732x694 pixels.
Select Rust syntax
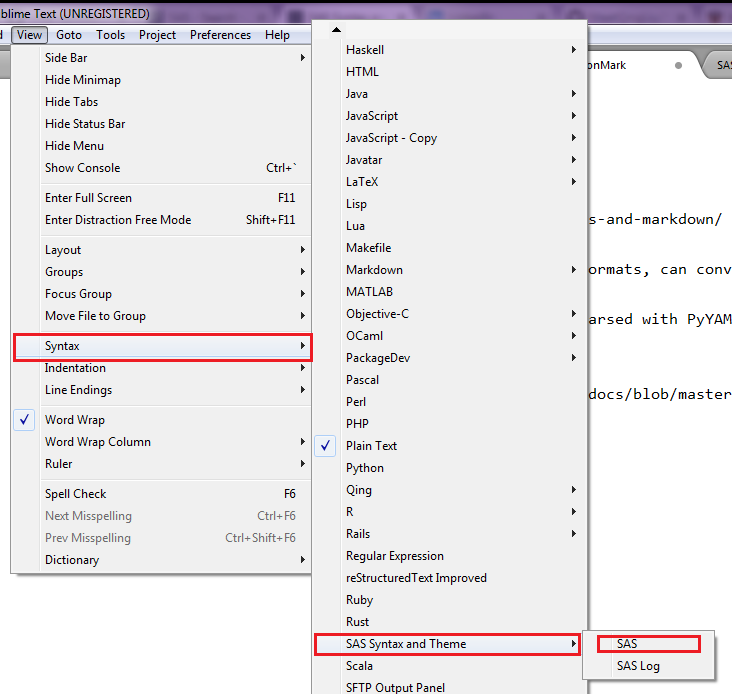(x=449, y=622)
